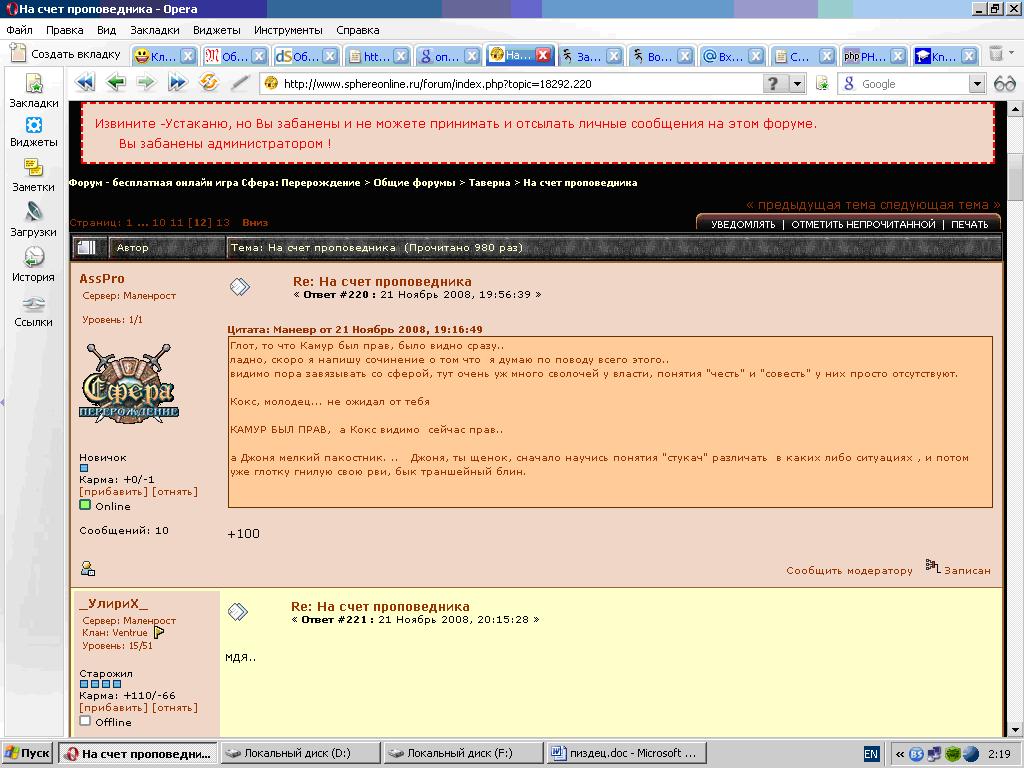Open the Виджеты sidebar panel

point(34,132)
